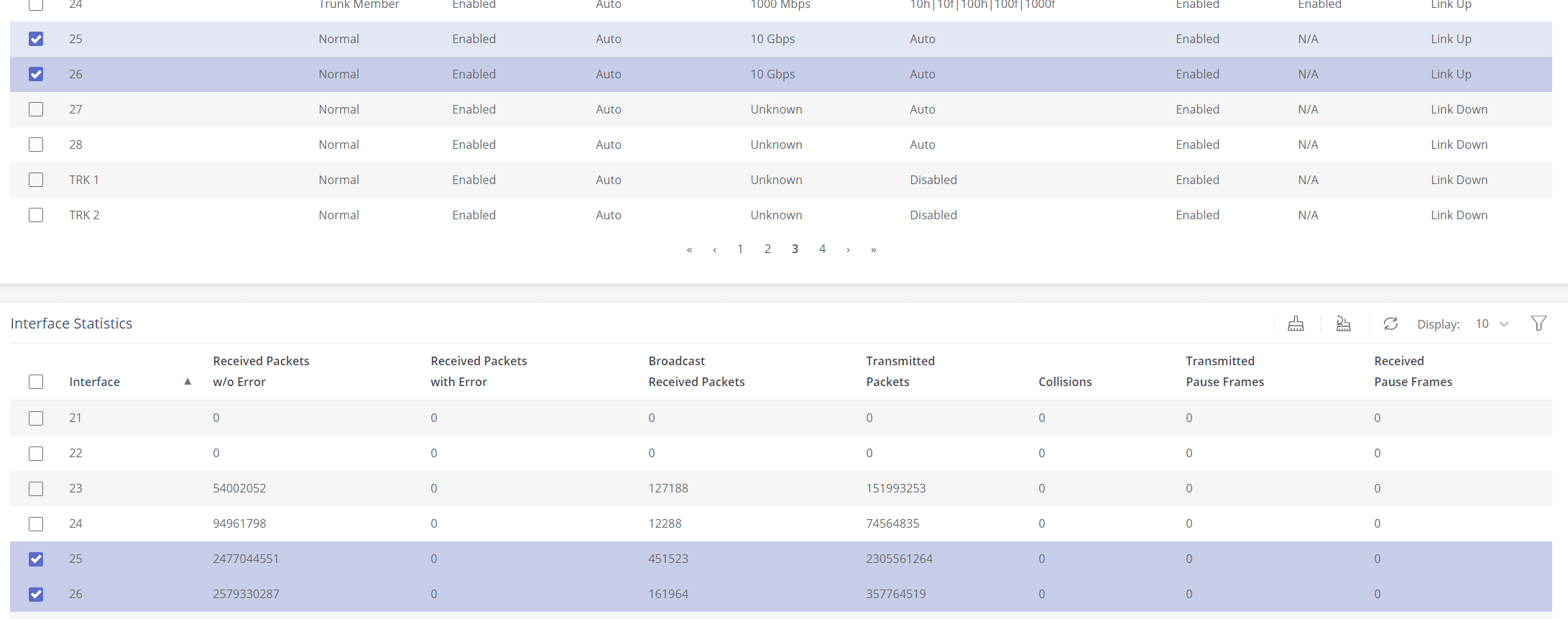Click the value 161964
The height and width of the screenshot is (619, 1568).
click(668, 594)
